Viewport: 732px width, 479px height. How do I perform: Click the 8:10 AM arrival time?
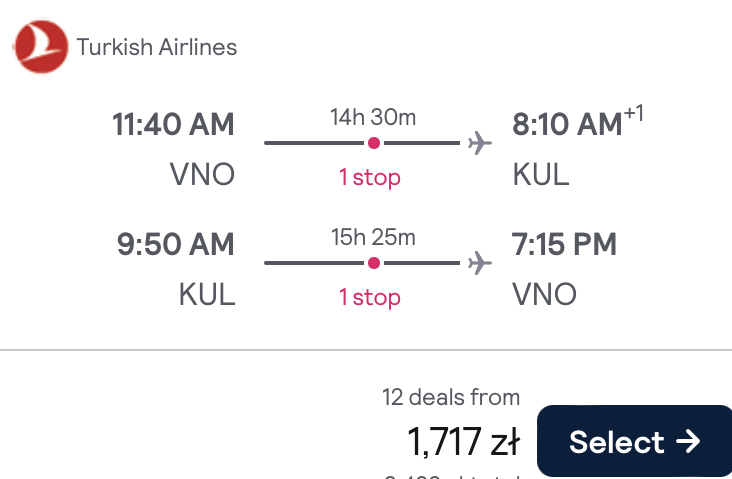[x=577, y=122]
